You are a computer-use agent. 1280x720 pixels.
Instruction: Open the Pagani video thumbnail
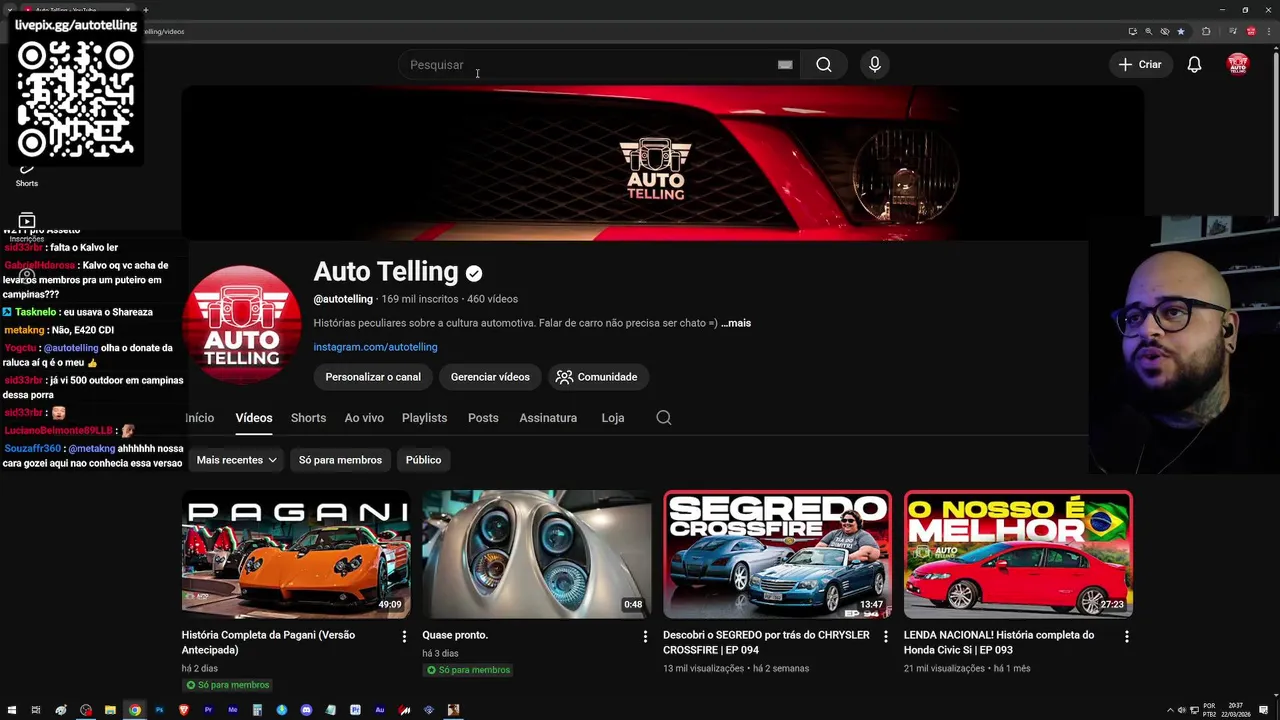[296, 554]
